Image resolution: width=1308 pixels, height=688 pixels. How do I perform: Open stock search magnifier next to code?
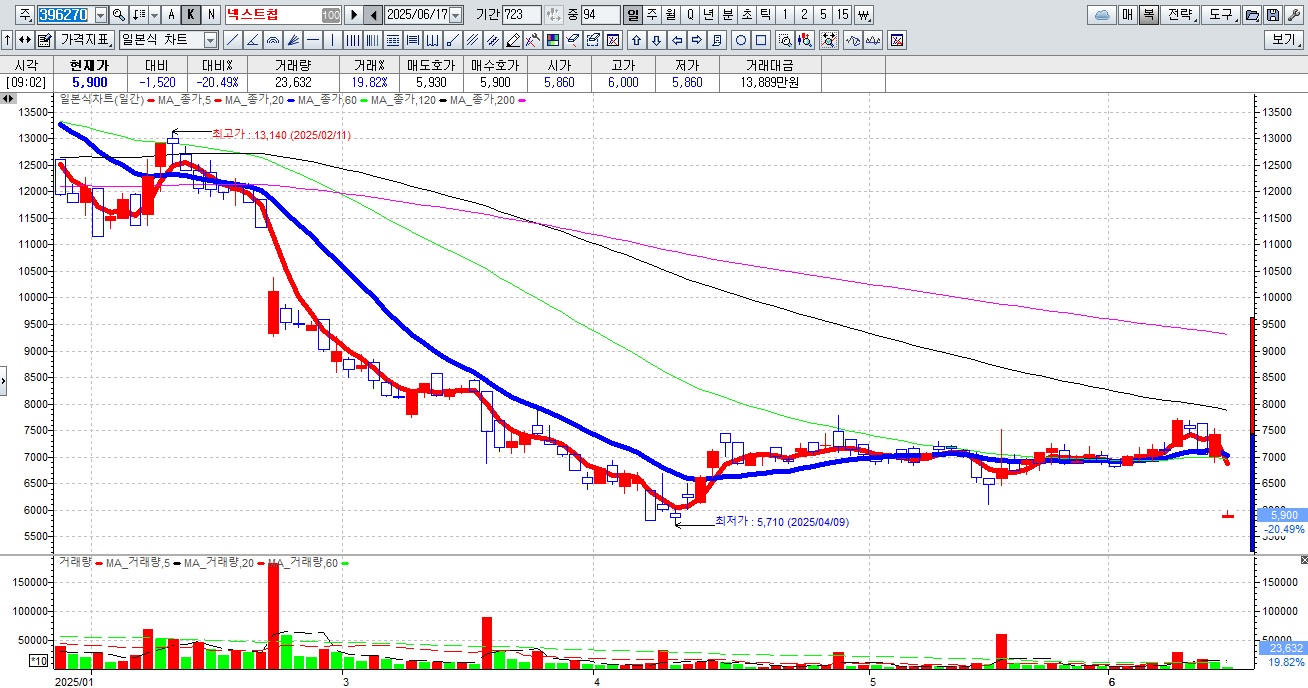118,15
